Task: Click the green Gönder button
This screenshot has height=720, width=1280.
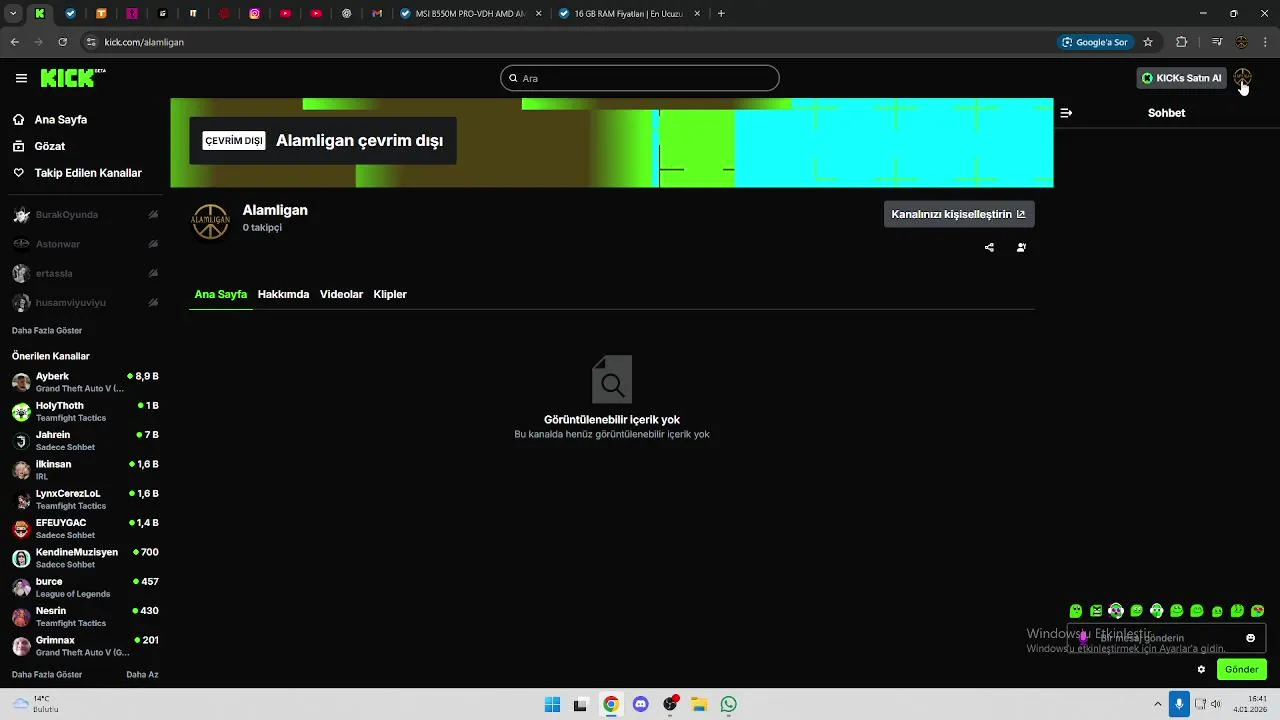Action: pyautogui.click(x=1242, y=670)
